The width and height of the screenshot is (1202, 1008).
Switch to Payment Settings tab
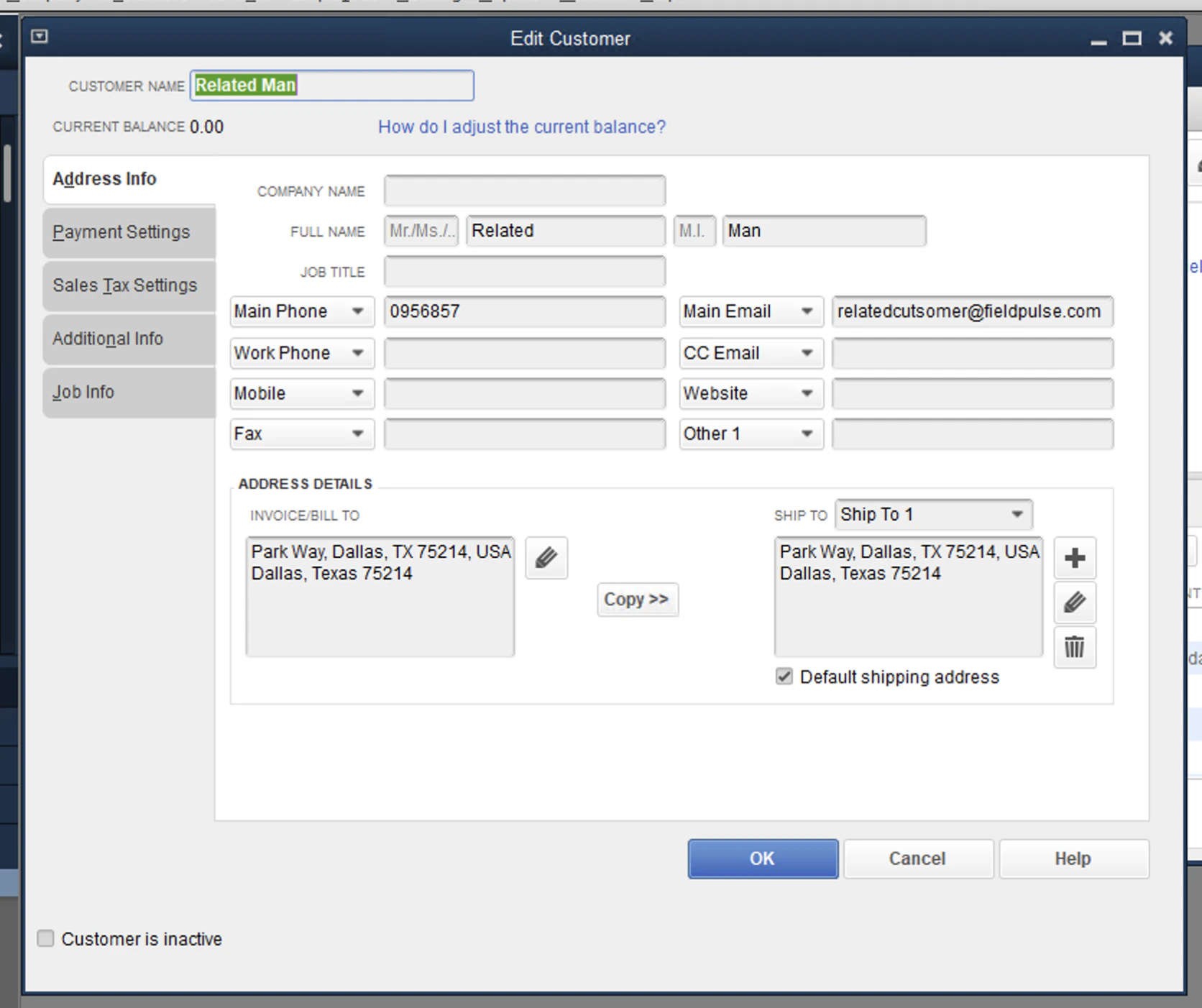click(x=129, y=232)
